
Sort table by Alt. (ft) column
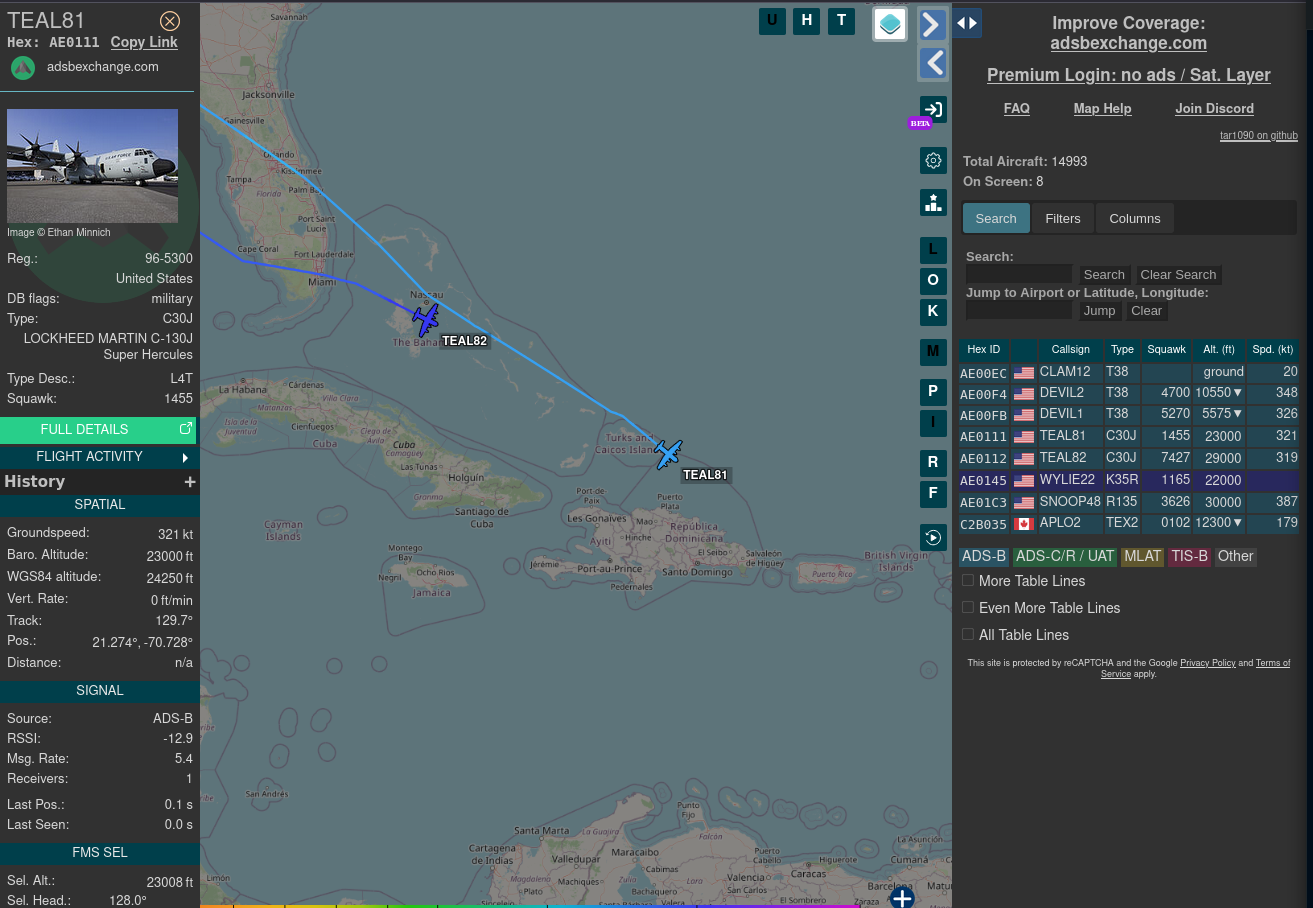click(1218, 350)
